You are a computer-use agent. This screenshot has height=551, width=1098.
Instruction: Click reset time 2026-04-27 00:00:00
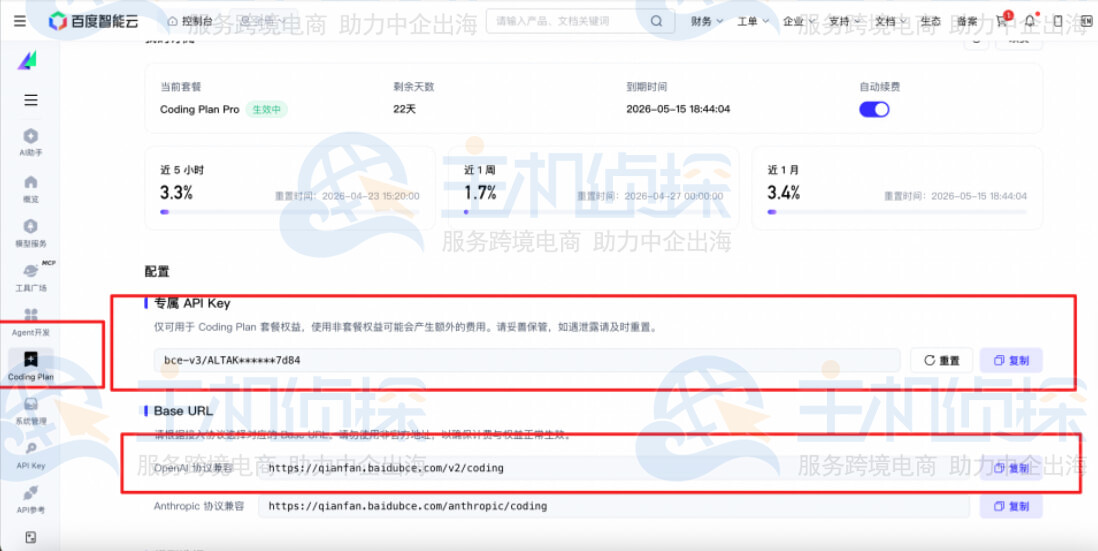674,197
